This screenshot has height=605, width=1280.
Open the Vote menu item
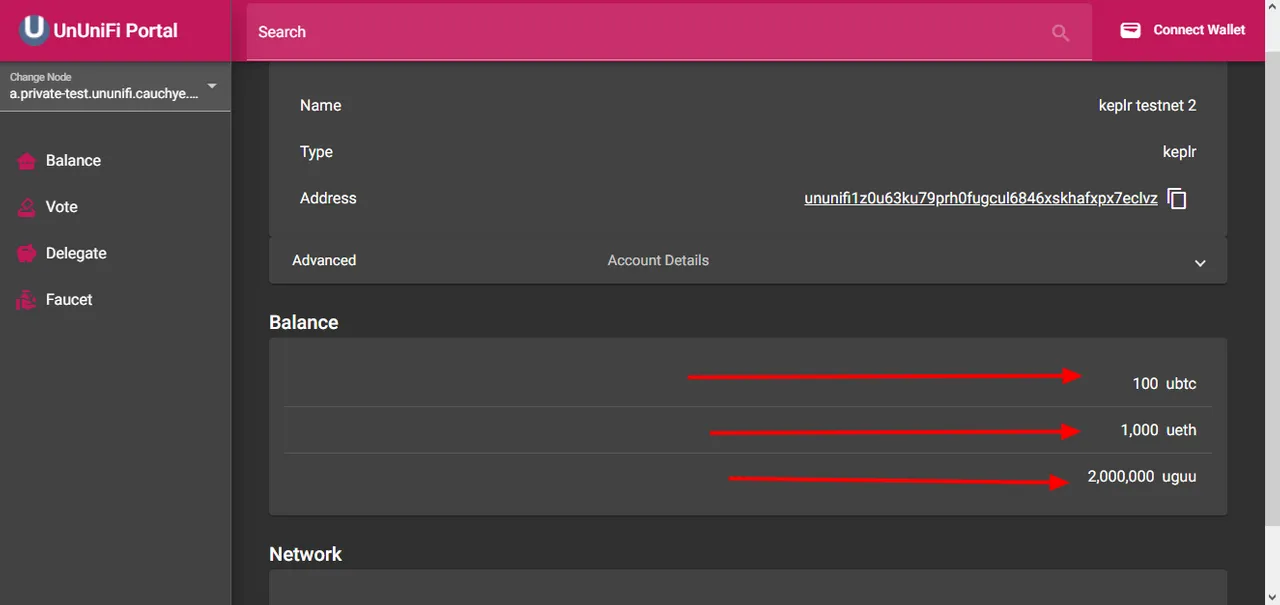(x=115, y=207)
